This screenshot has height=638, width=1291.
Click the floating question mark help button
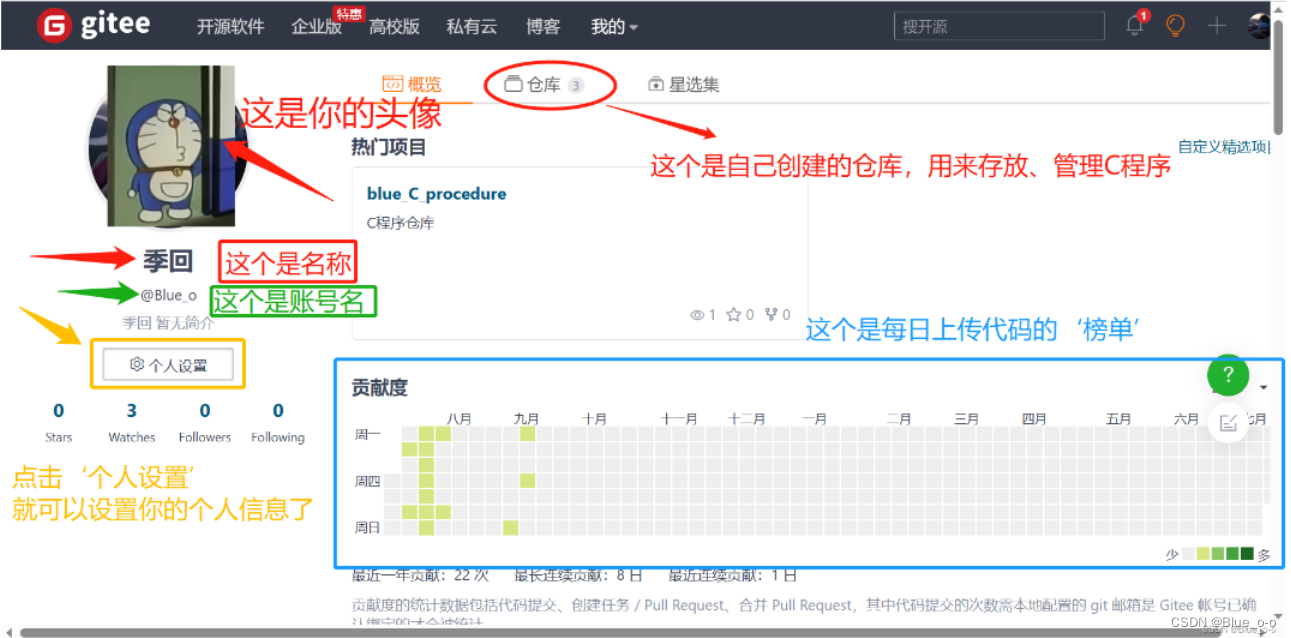click(1228, 376)
